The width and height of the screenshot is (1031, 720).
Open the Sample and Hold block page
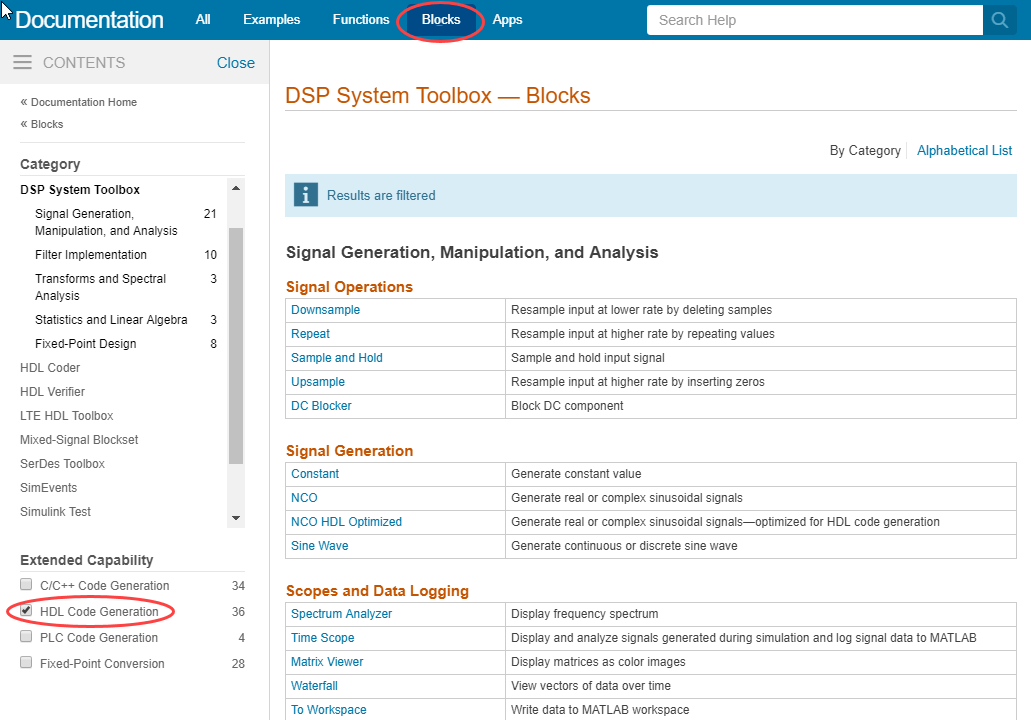coord(337,358)
